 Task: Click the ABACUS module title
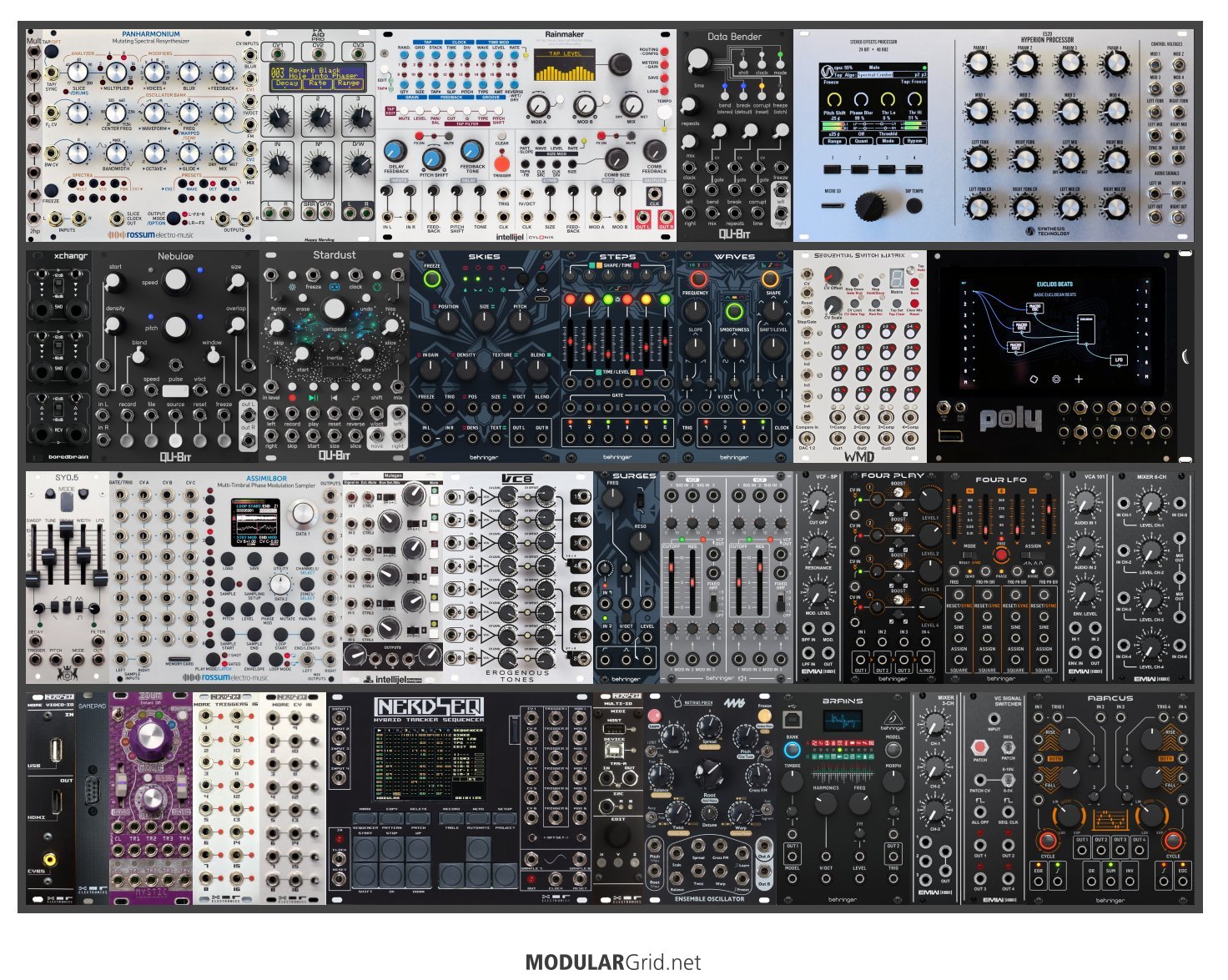coord(1110,698)
